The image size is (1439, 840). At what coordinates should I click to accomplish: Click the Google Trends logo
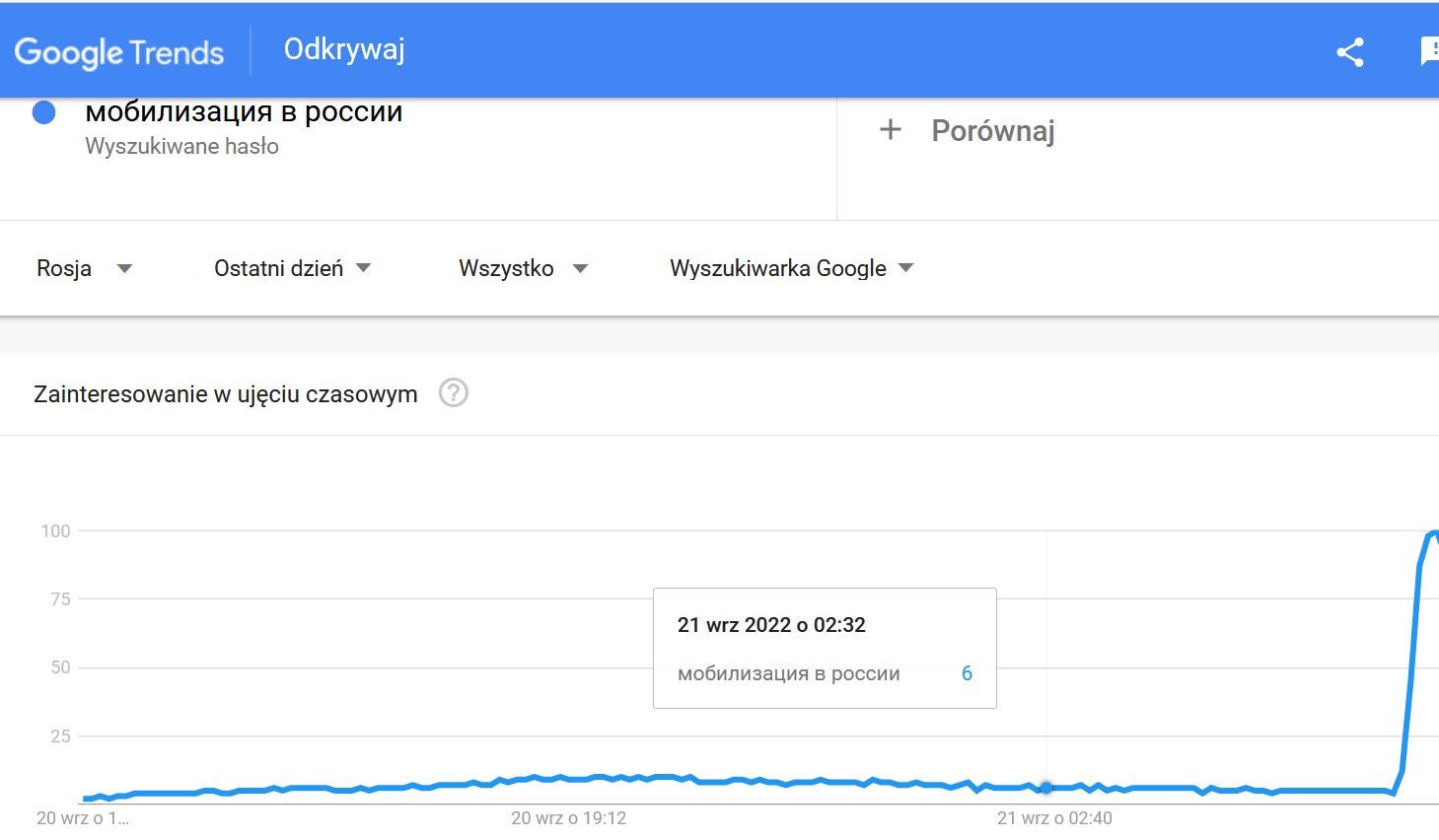[x=118, y=51]
